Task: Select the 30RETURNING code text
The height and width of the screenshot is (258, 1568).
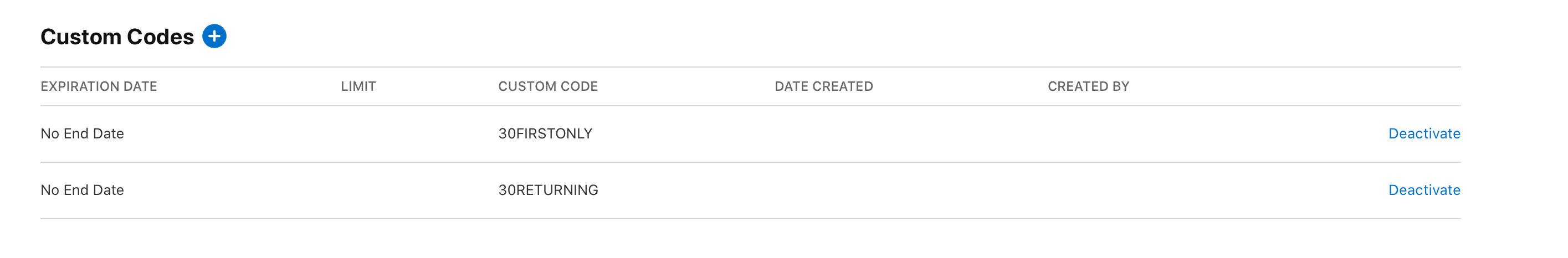Action: pos(549,190)
